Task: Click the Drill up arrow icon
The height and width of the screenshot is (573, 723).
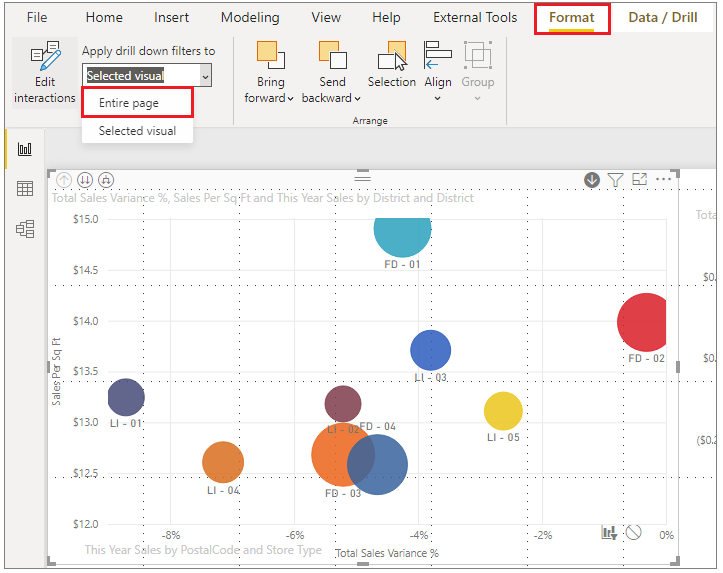Action: click(x=64, y=180)
